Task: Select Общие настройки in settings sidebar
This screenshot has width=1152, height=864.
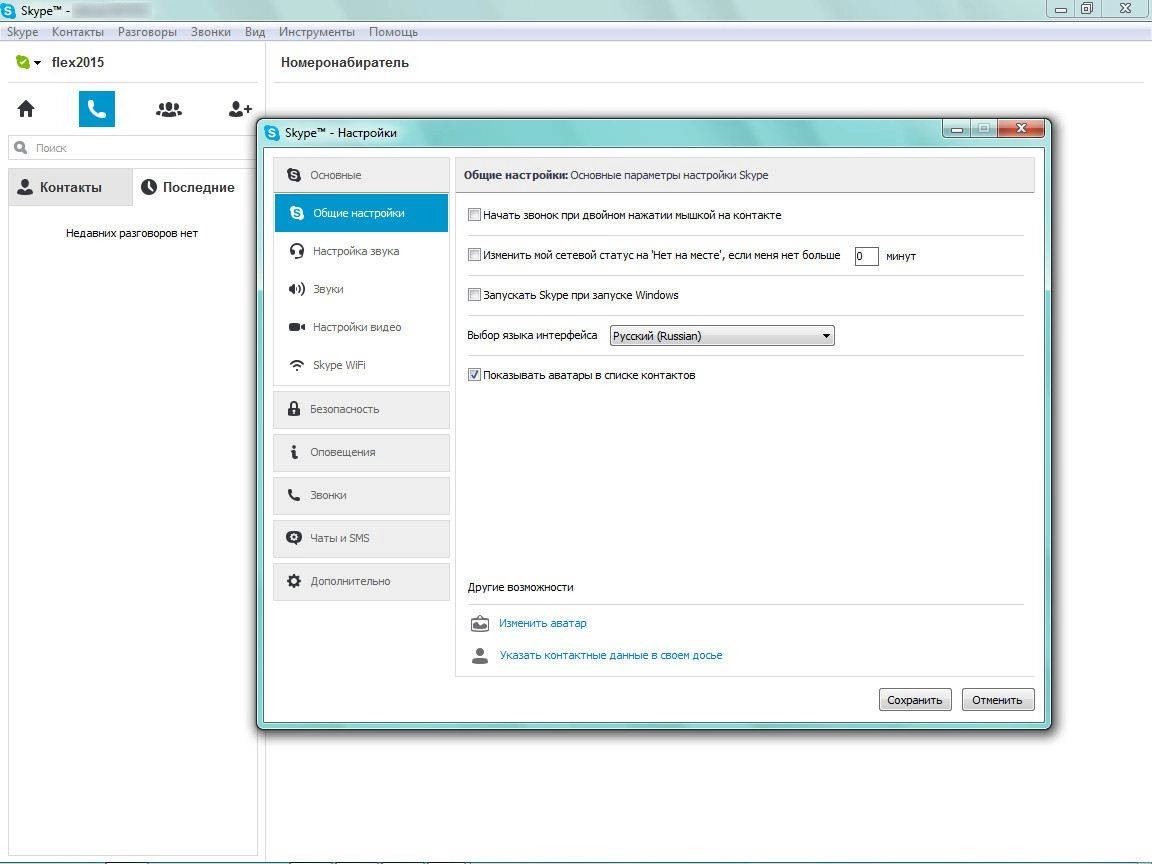Action: click(x=361, y=213)
